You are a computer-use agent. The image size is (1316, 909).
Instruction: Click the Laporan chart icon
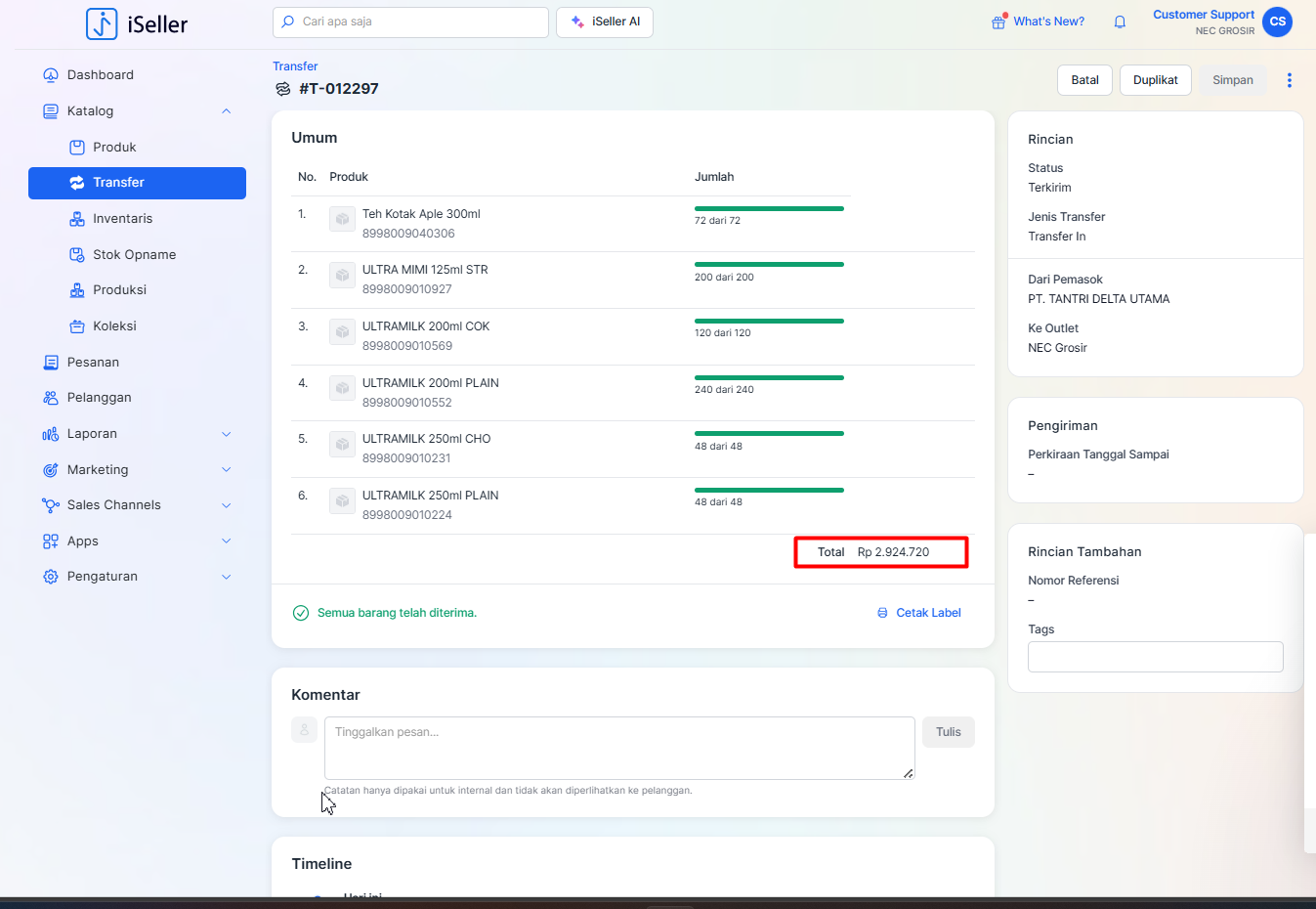(x=51, y=434)
